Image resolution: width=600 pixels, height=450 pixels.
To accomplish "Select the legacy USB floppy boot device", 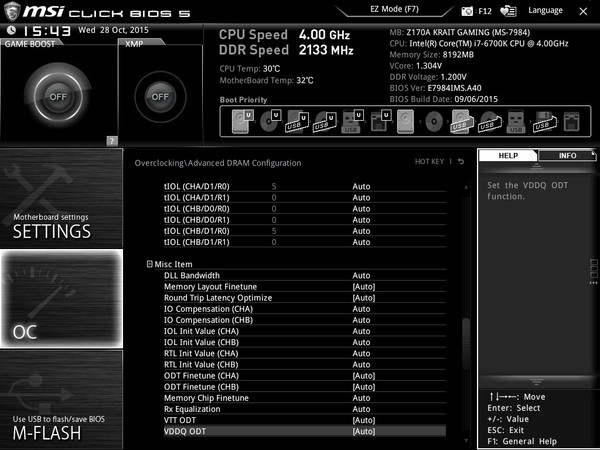I will (x=544, y=122).
